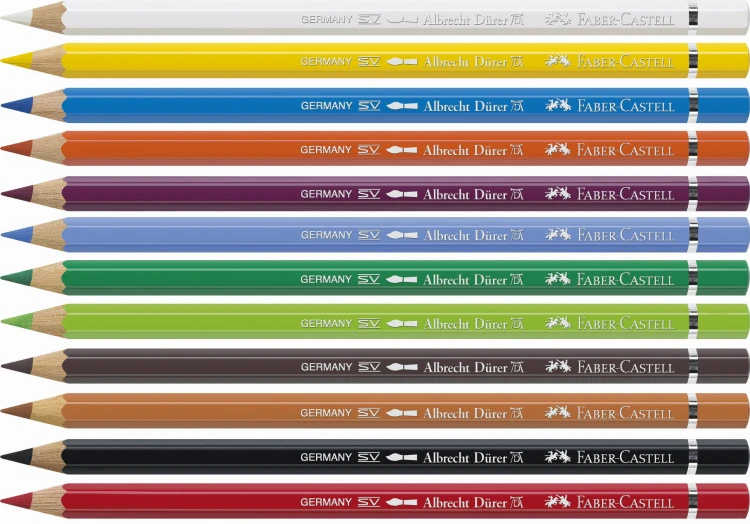
Task: Click the brush icon on the red pencil
Action: (402, 502)
